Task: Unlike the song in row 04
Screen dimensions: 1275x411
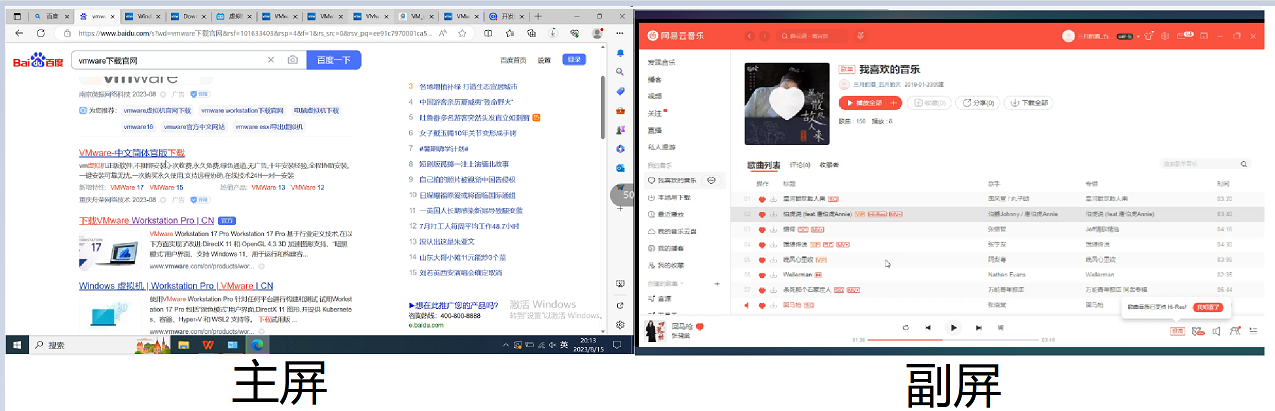Action: click(x=761, y=243)
